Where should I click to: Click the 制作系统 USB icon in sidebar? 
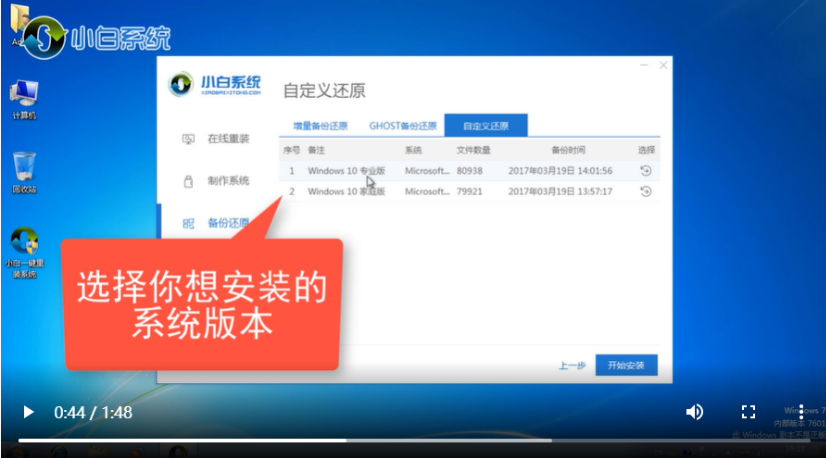coord(188,181)
